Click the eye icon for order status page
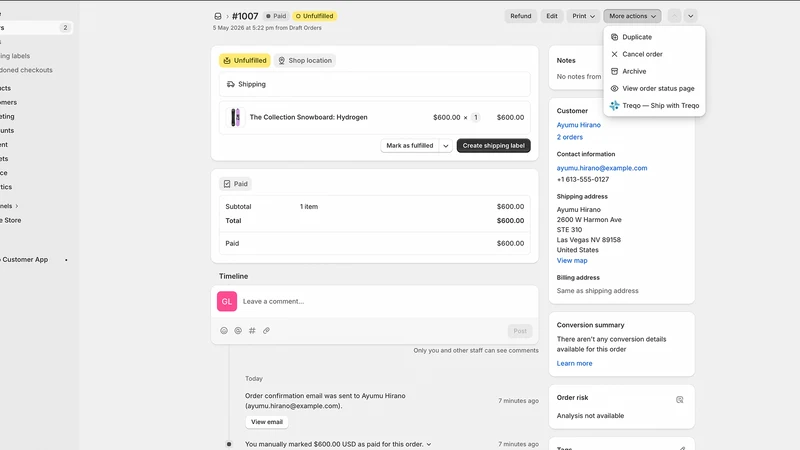This screenshot has height=450, width=800. pos(614,88)
